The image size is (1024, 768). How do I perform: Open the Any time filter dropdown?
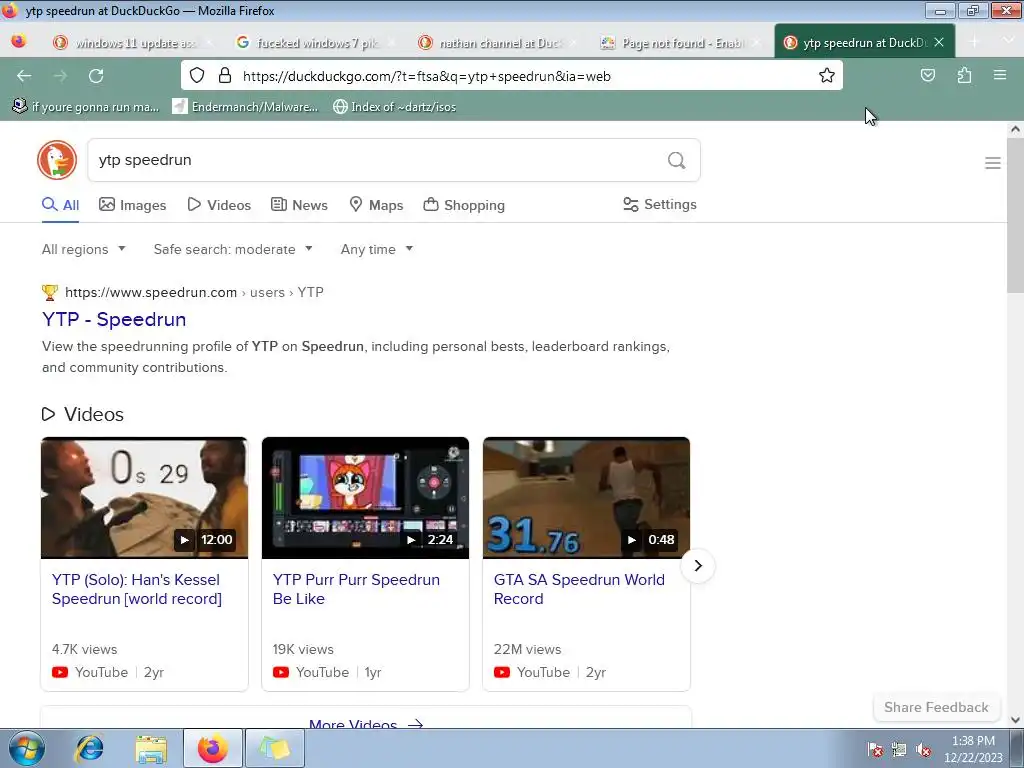(x=377, y=249)
